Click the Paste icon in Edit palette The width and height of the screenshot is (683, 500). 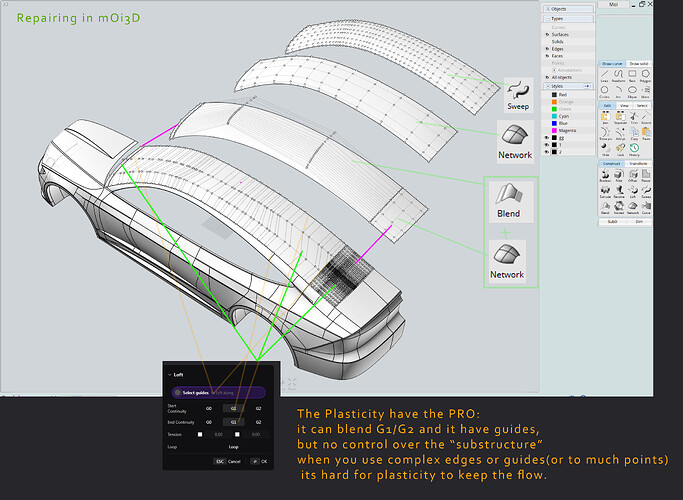646,133
